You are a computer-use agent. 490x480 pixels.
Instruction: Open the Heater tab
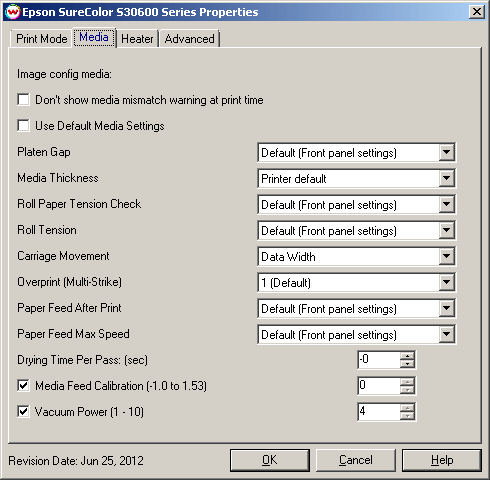coord(137,39)
